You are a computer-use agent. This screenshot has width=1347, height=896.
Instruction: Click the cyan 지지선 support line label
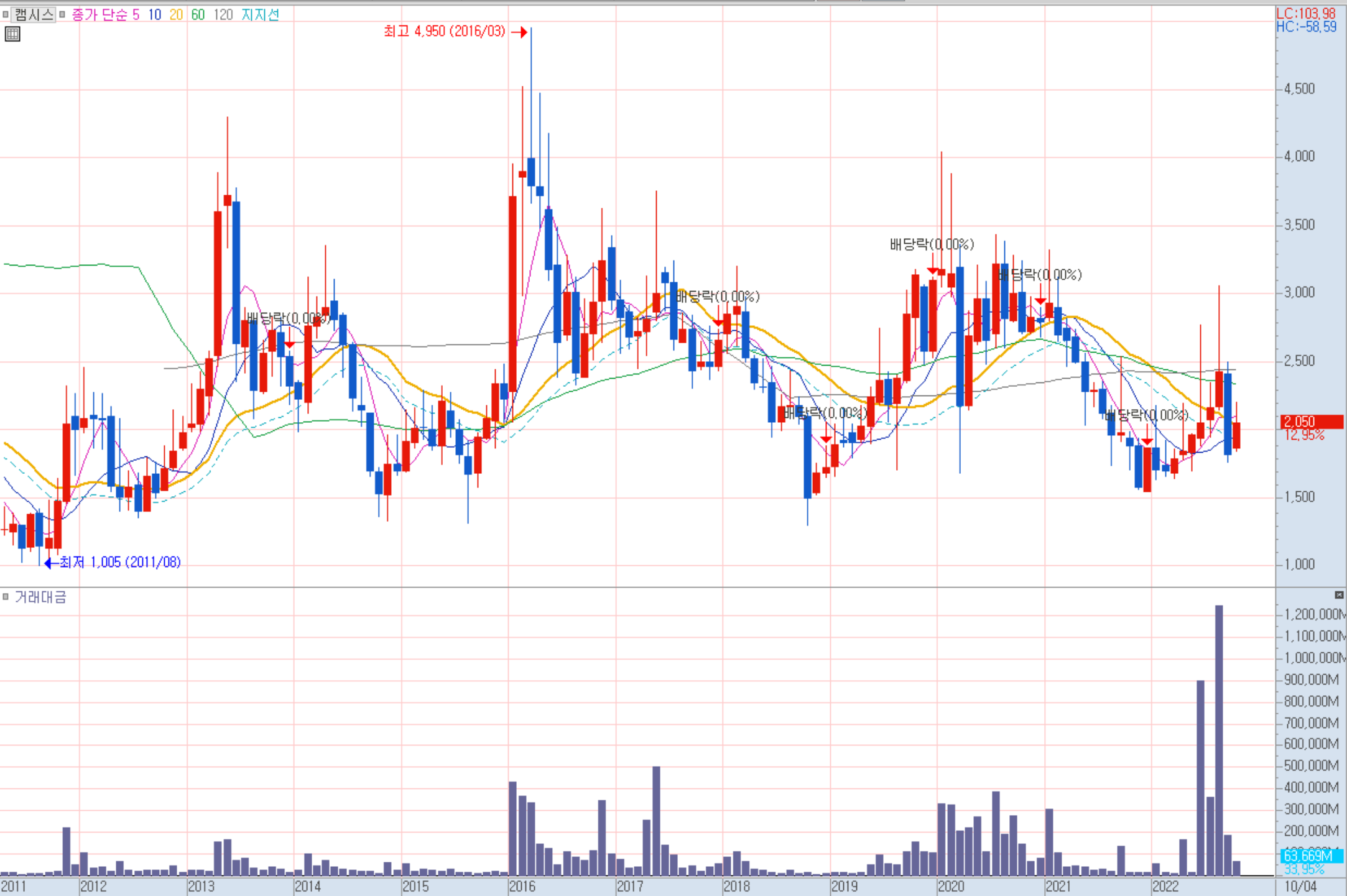point(260,14)
